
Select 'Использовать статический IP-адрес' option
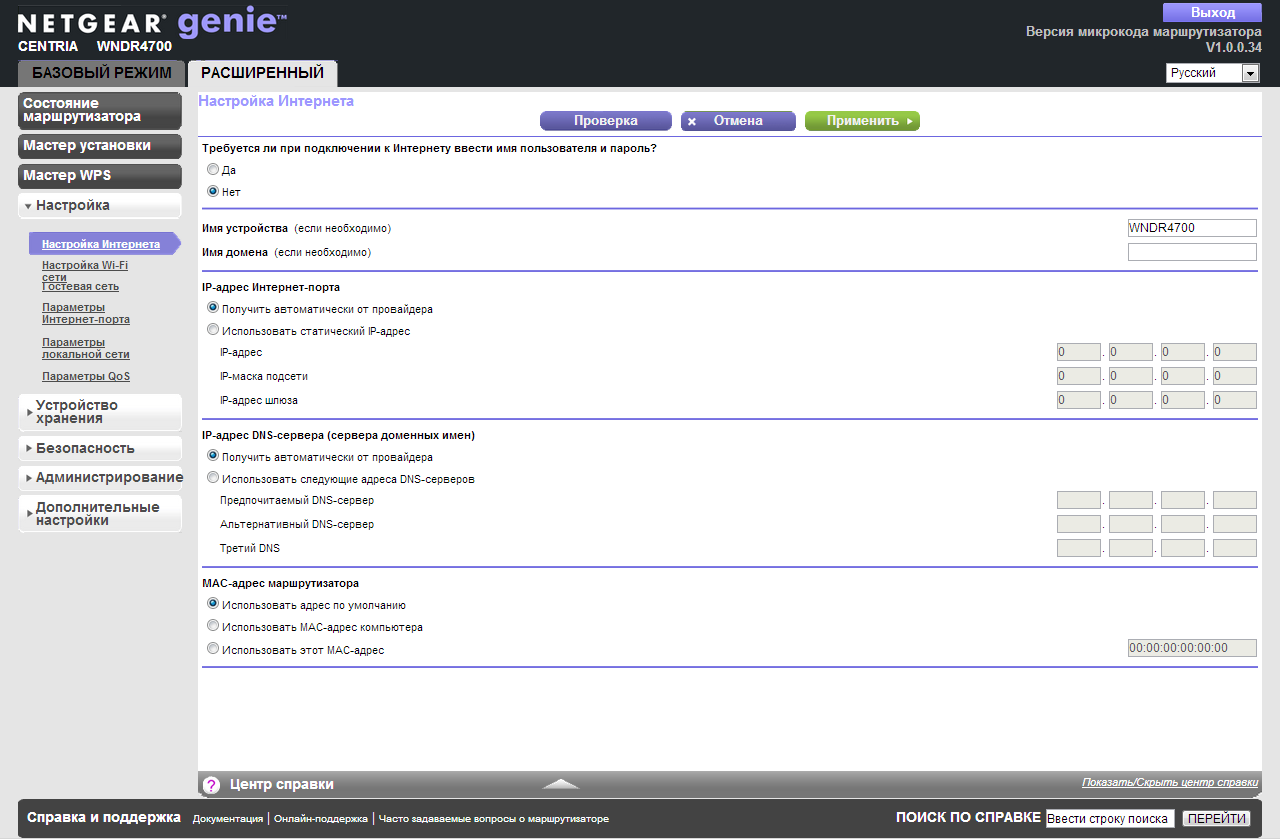(x=213, y=330)
